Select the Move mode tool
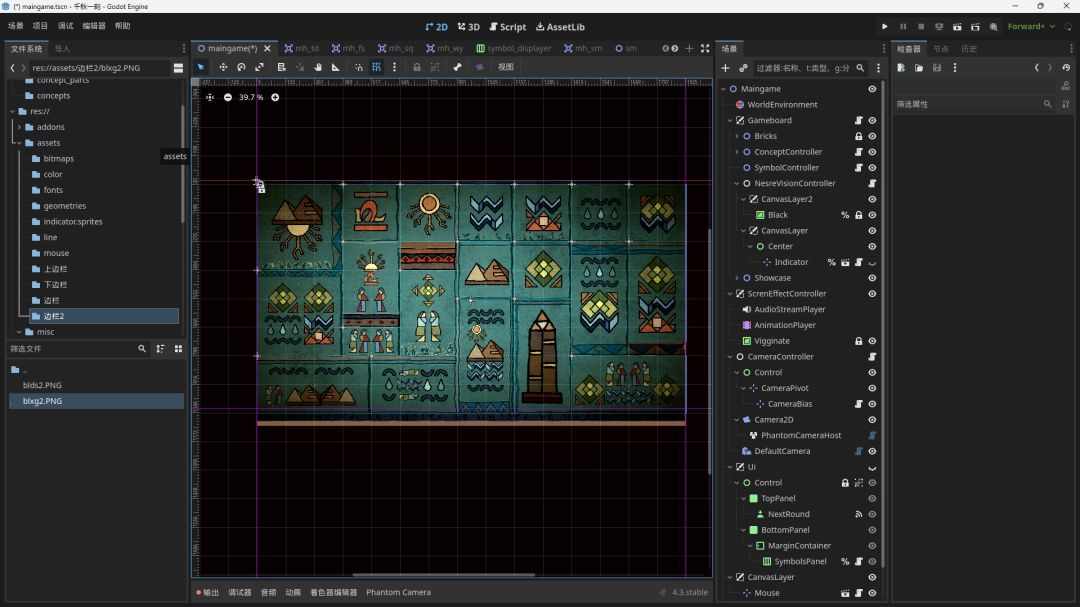This screenshot has height=607, width=1080. coord(222,67)
